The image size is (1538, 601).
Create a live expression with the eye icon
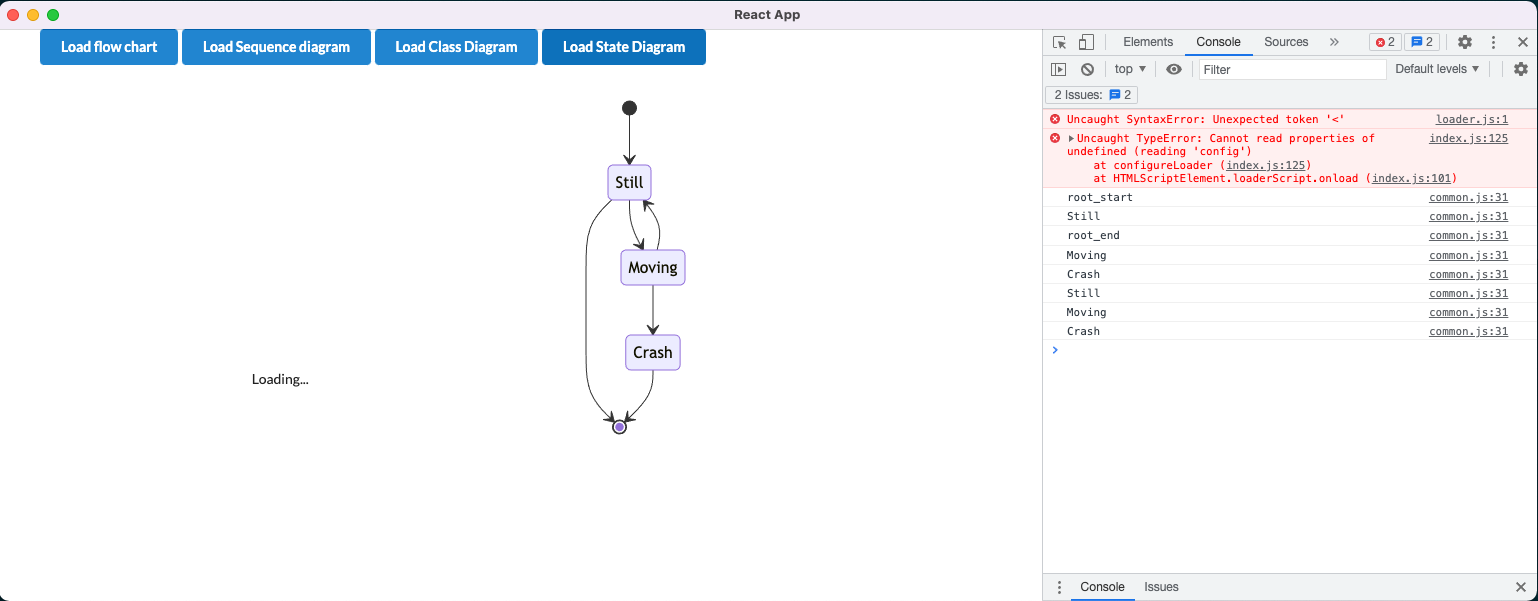click(x=1173, y=69)
